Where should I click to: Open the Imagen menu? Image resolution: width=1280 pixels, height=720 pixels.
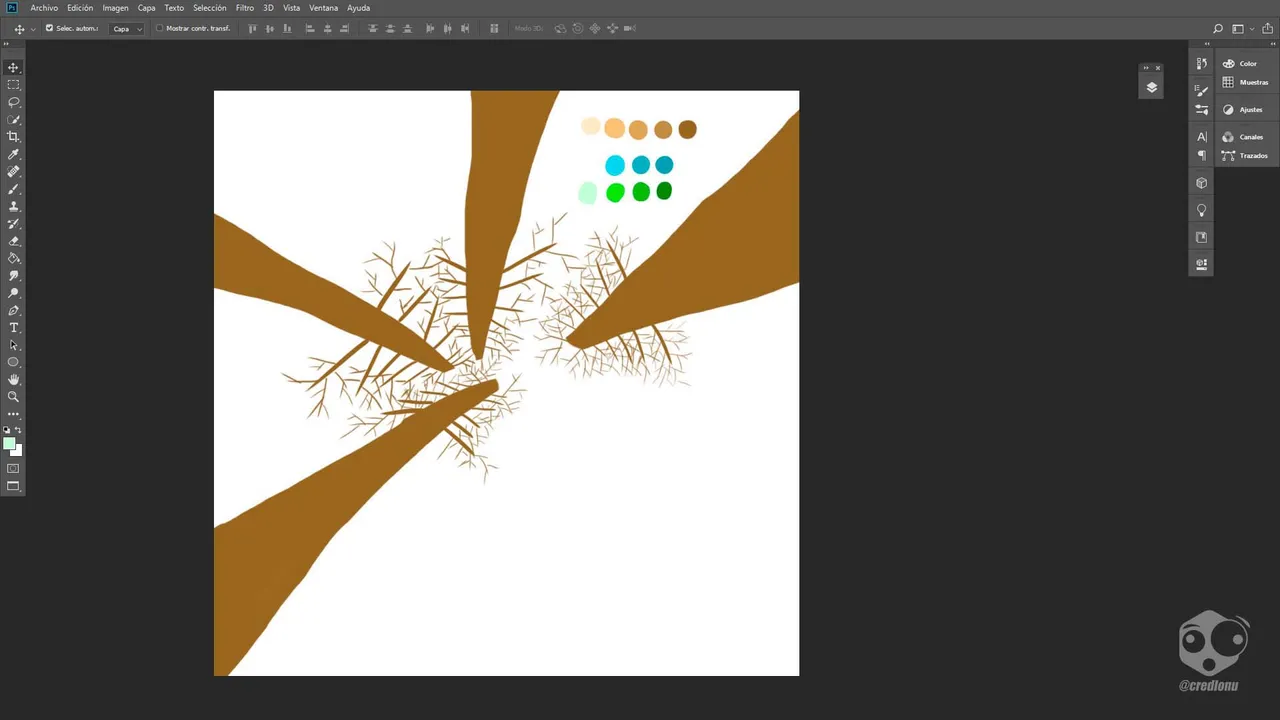click(x=115, y=8)
